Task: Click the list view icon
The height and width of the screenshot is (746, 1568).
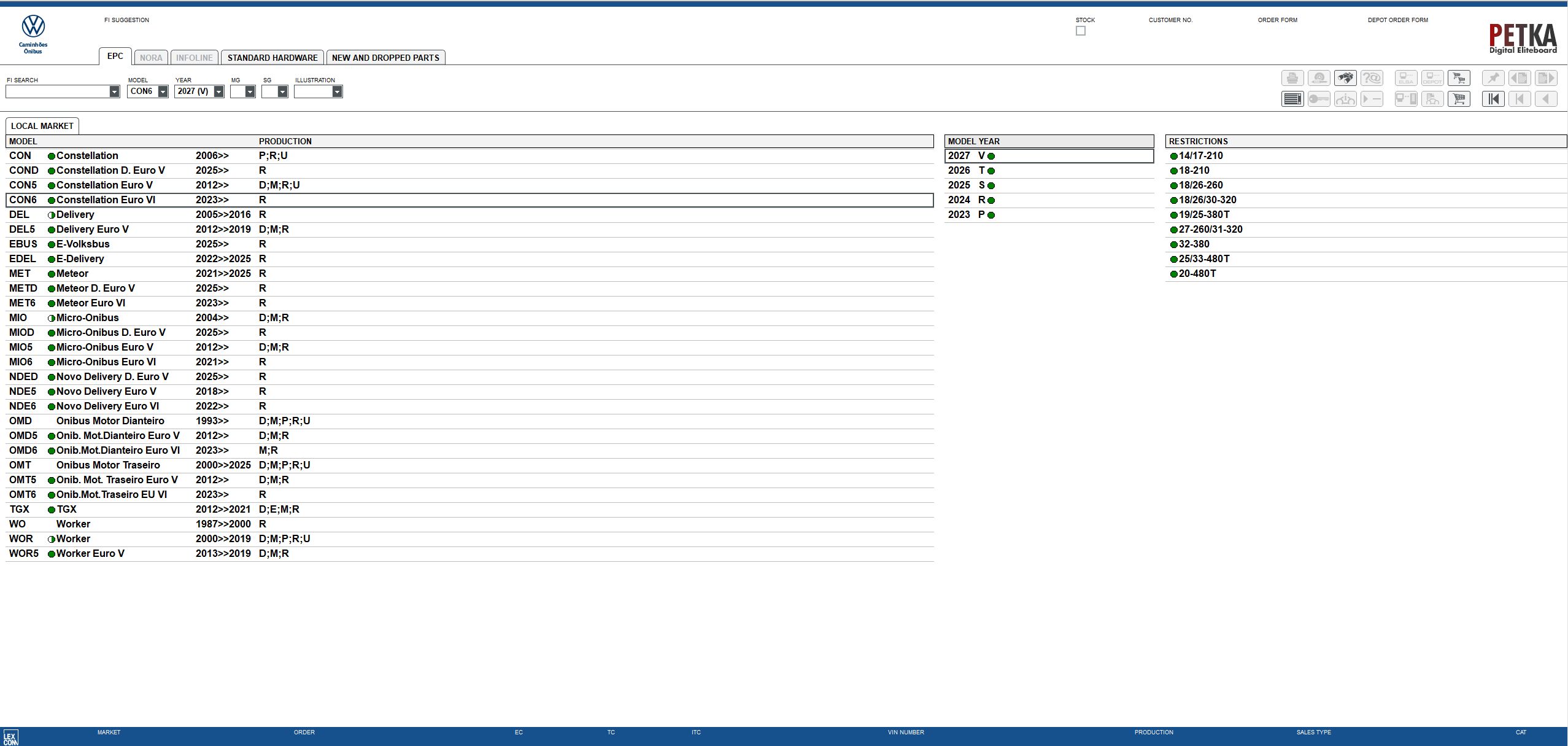Action: point(1292,99)
